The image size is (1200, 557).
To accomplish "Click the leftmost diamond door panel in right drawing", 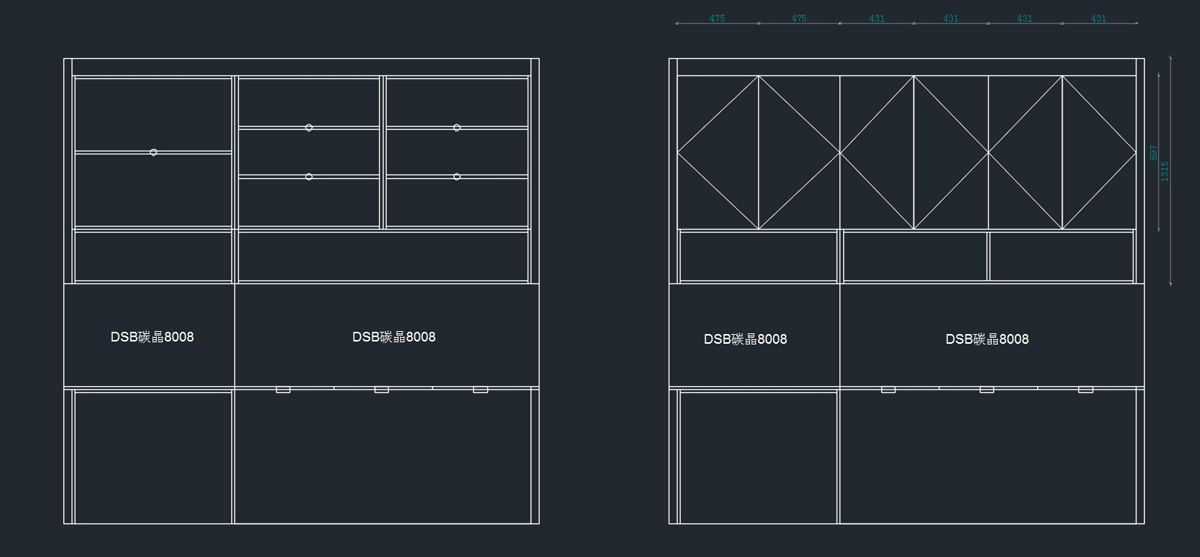I will pyautogui.click(x=718, y=152).
